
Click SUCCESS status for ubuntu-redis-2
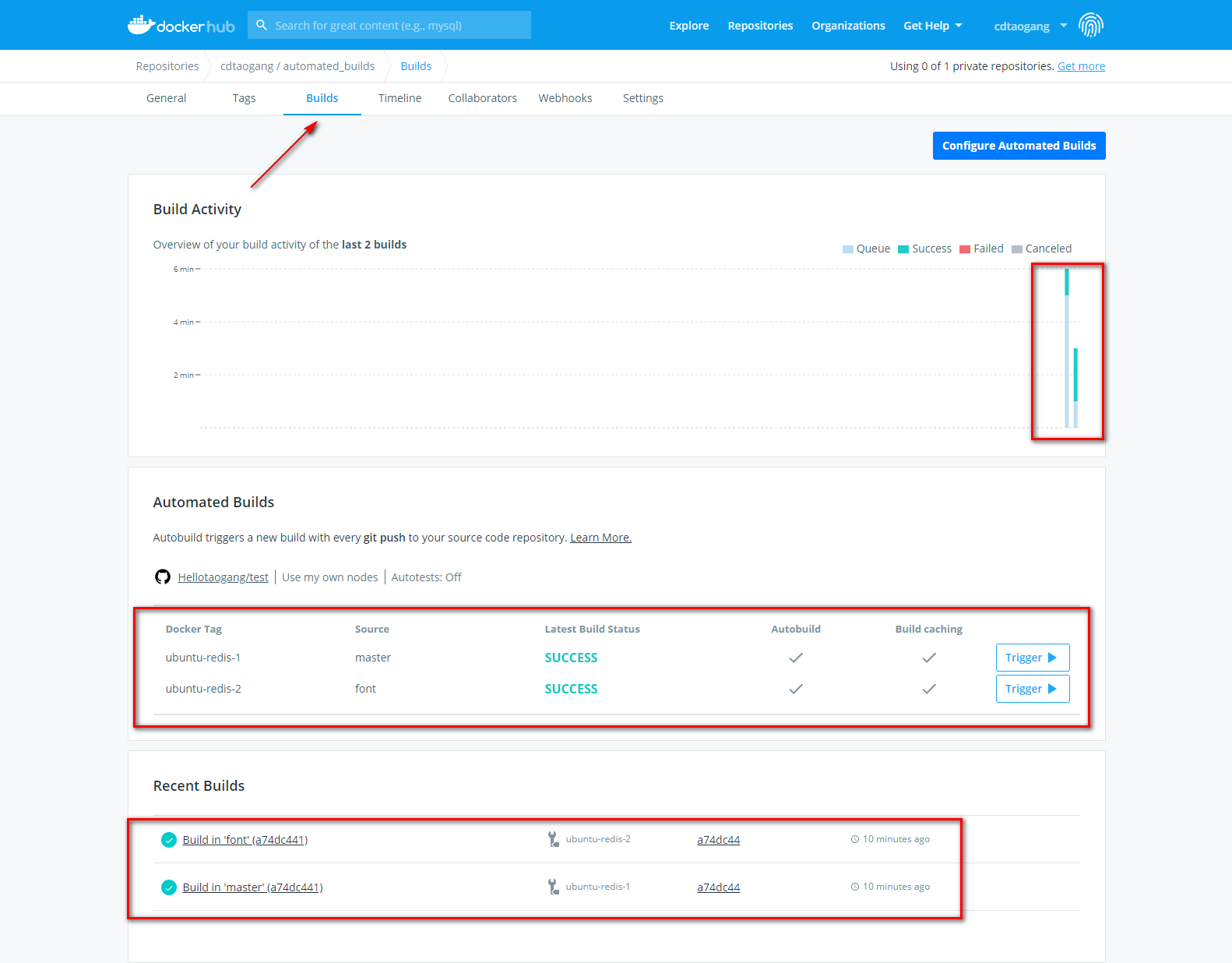click(571, 689)
